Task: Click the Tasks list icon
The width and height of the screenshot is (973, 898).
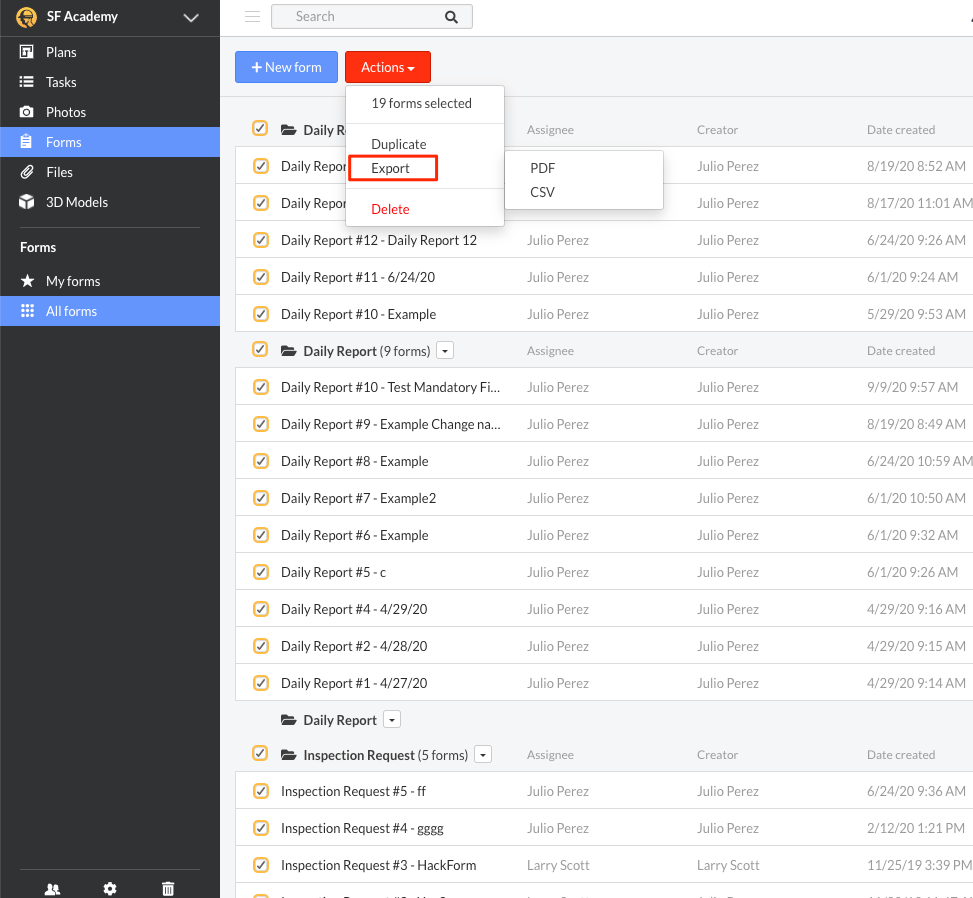Action: pyautogui.click(x=27, y=81)
